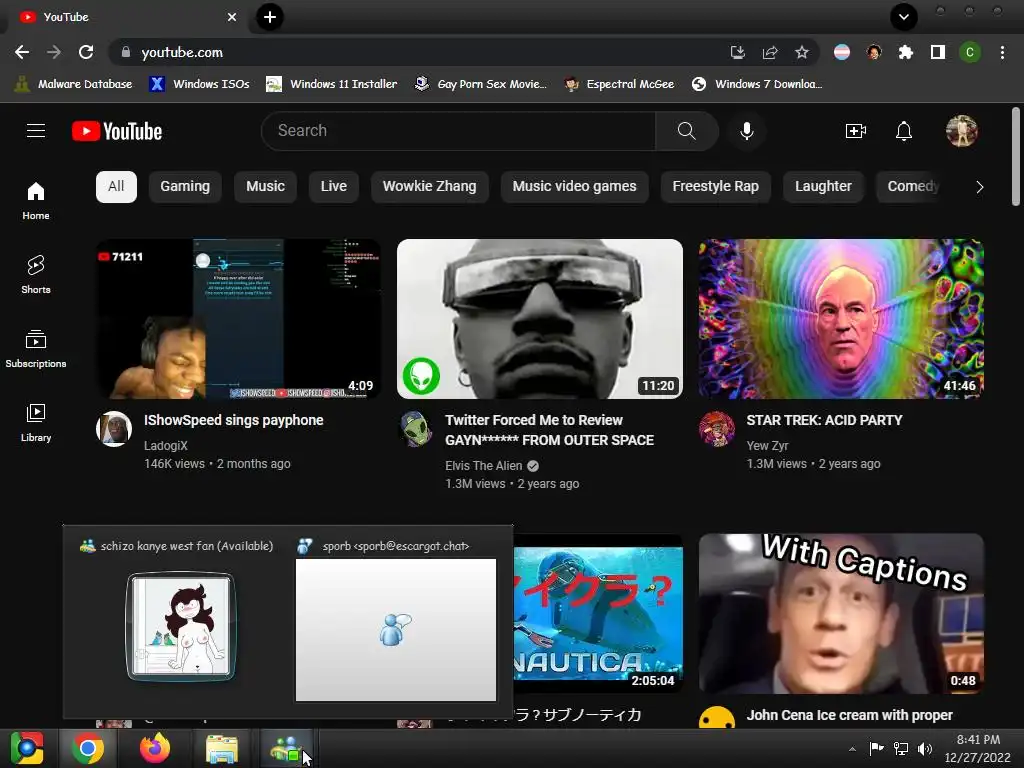Open IShowSpeed sings payphone video title
The height and width of the screenshot is (768, 1024).
(233, 420)
